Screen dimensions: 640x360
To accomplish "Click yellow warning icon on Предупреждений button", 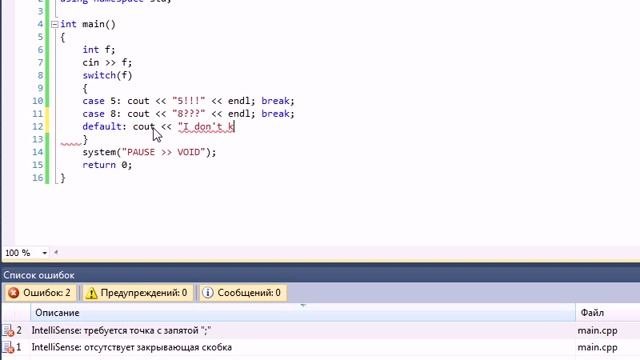I will (91, 293).
